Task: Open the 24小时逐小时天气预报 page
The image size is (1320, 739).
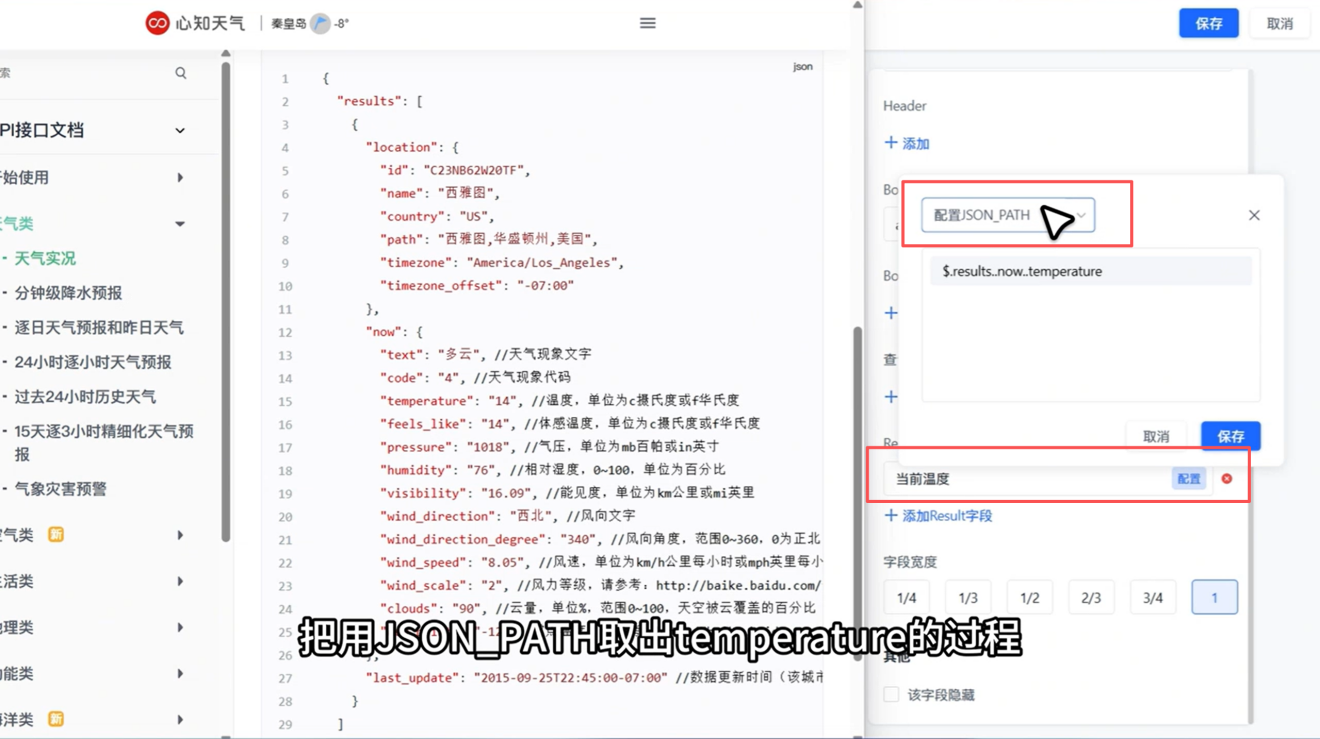Action: click(93, 362)
